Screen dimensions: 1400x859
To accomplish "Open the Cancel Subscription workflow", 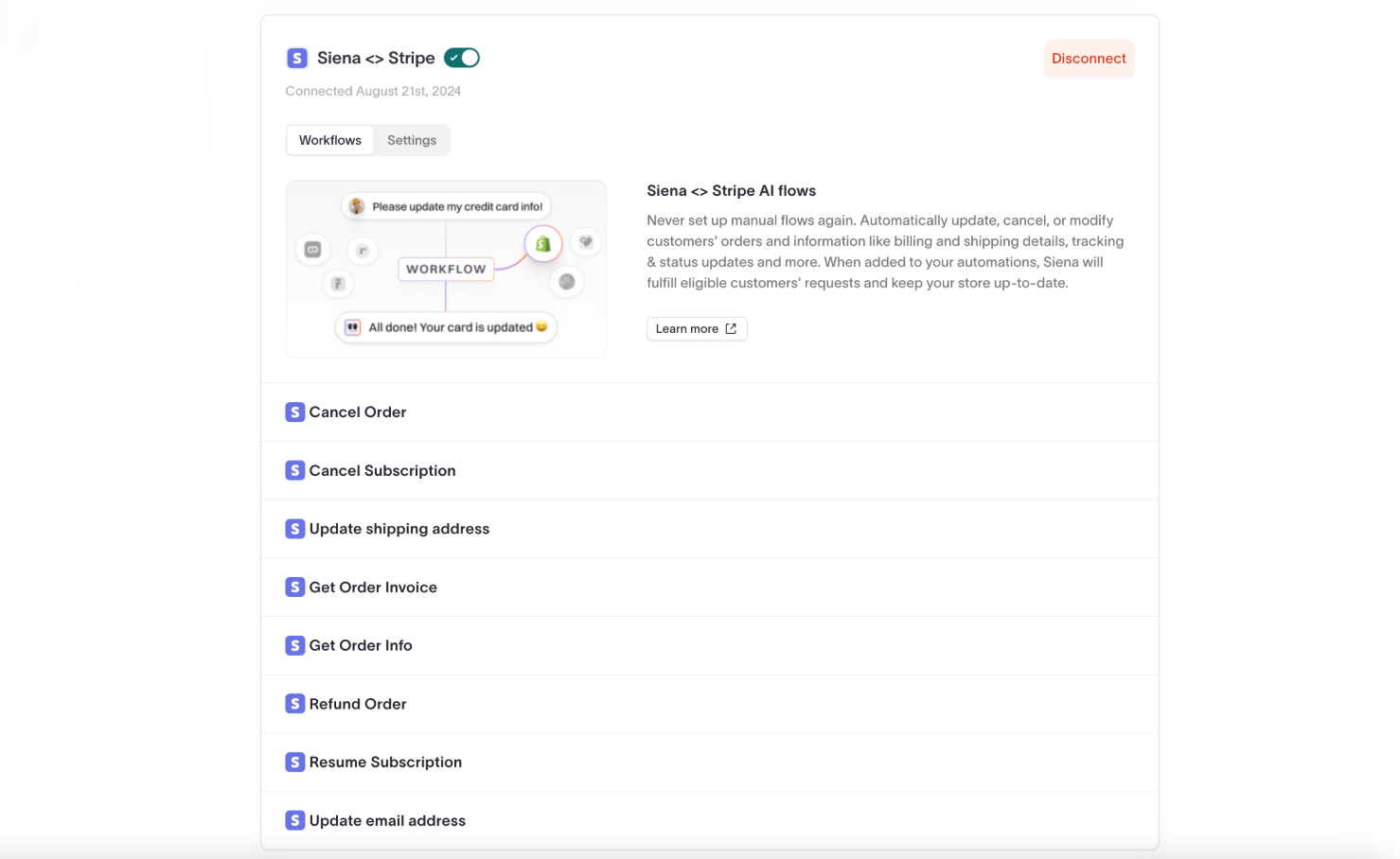I will [x=710, y=471].
